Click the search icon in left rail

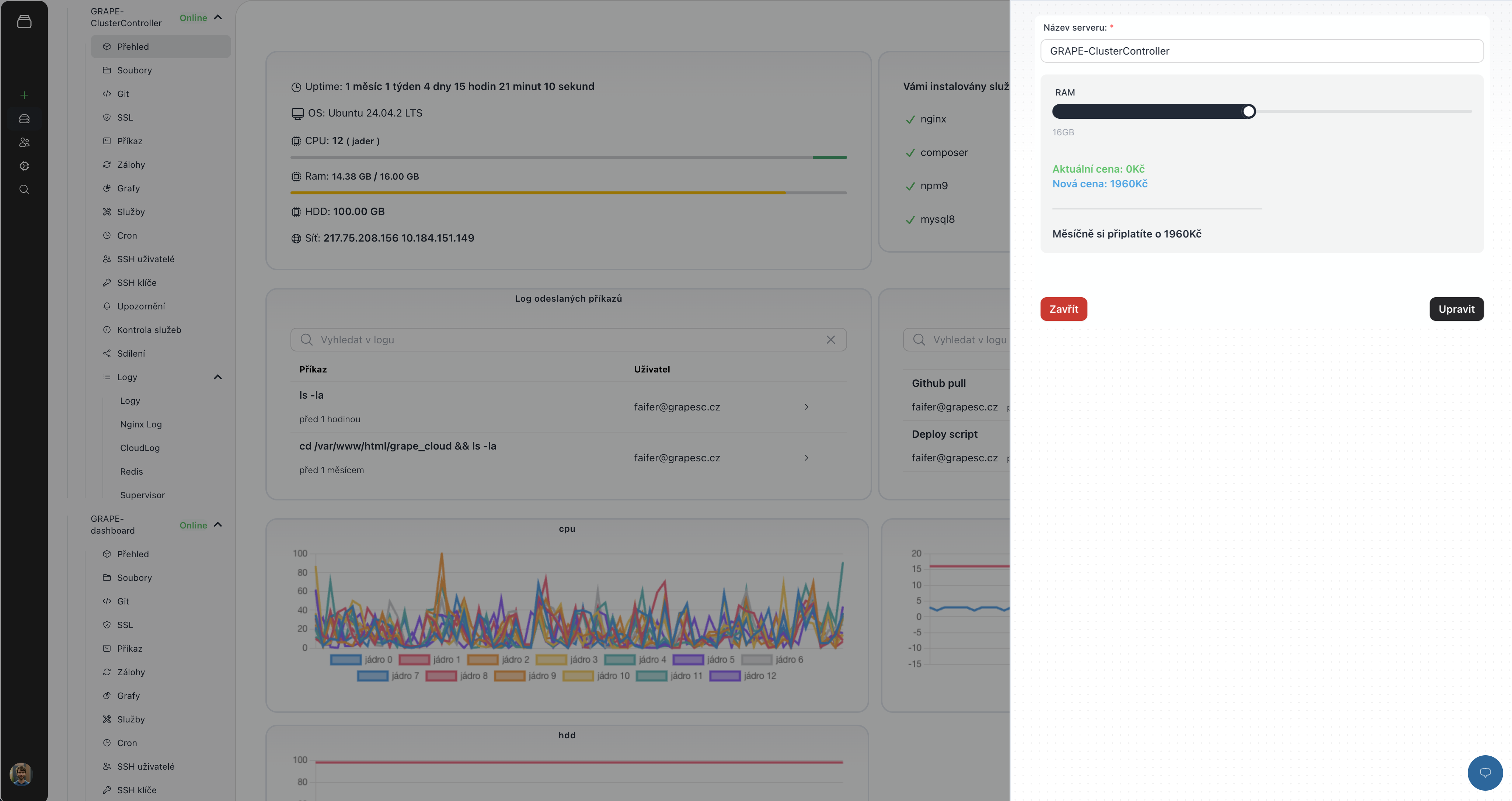(x=24, y=190)
